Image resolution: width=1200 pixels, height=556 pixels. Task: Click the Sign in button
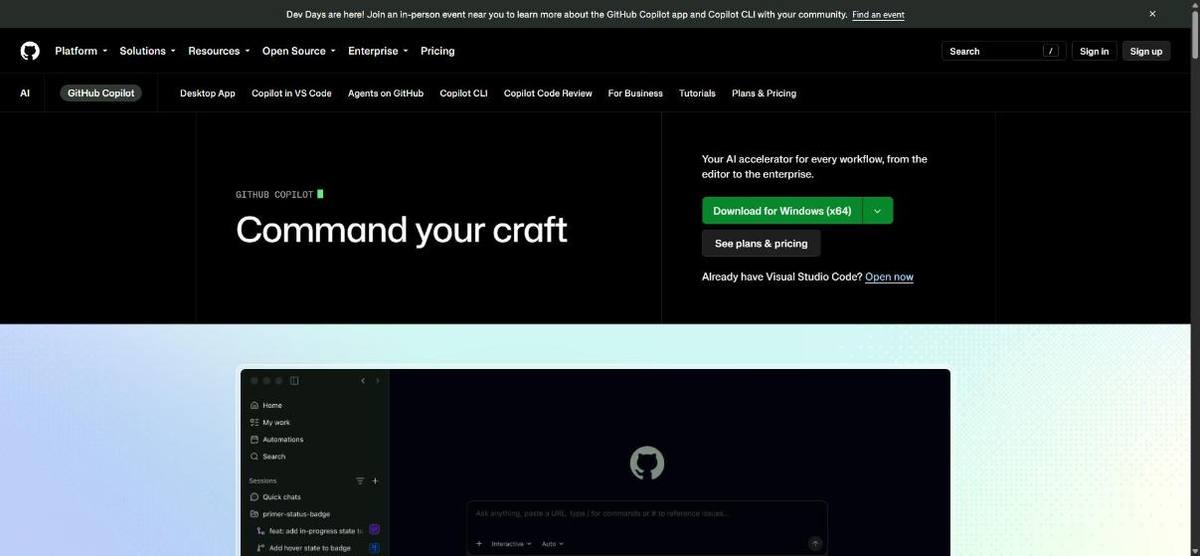click(1094, 51)
